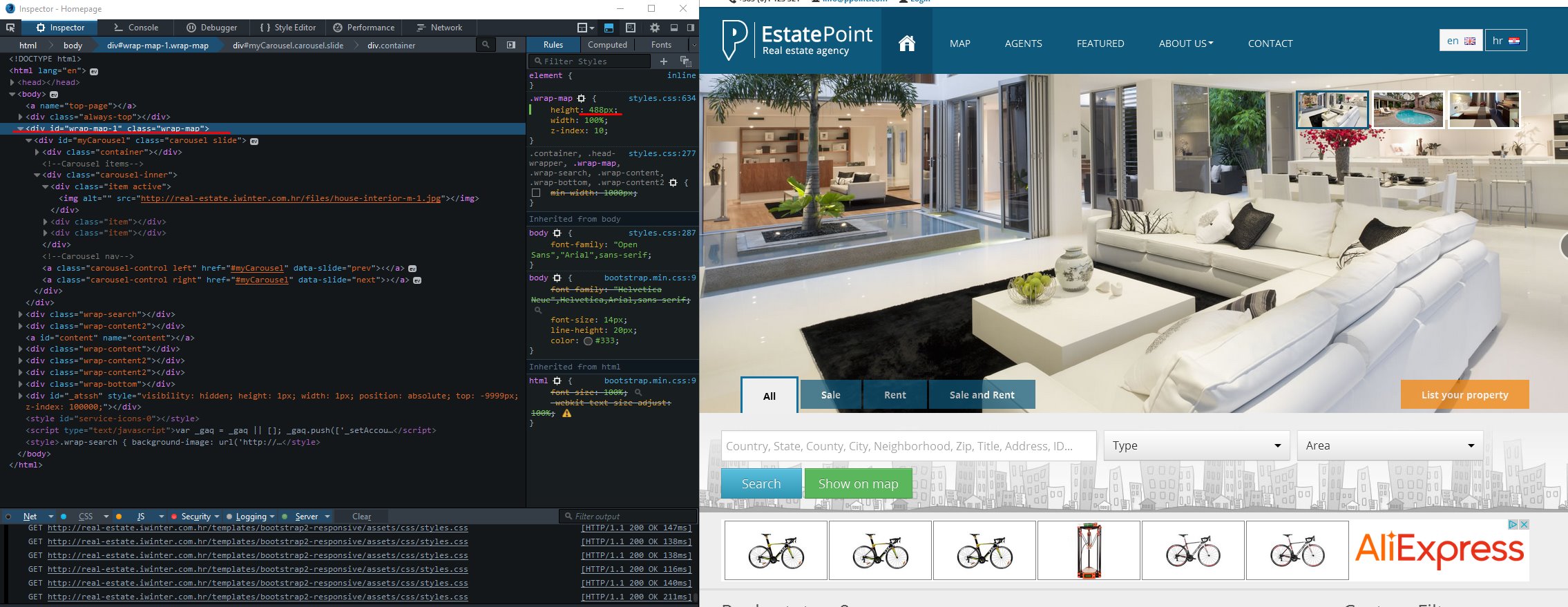Collapse the wrap-map-1 div node
Screen dimensions: 1568x607
(21, 129)
